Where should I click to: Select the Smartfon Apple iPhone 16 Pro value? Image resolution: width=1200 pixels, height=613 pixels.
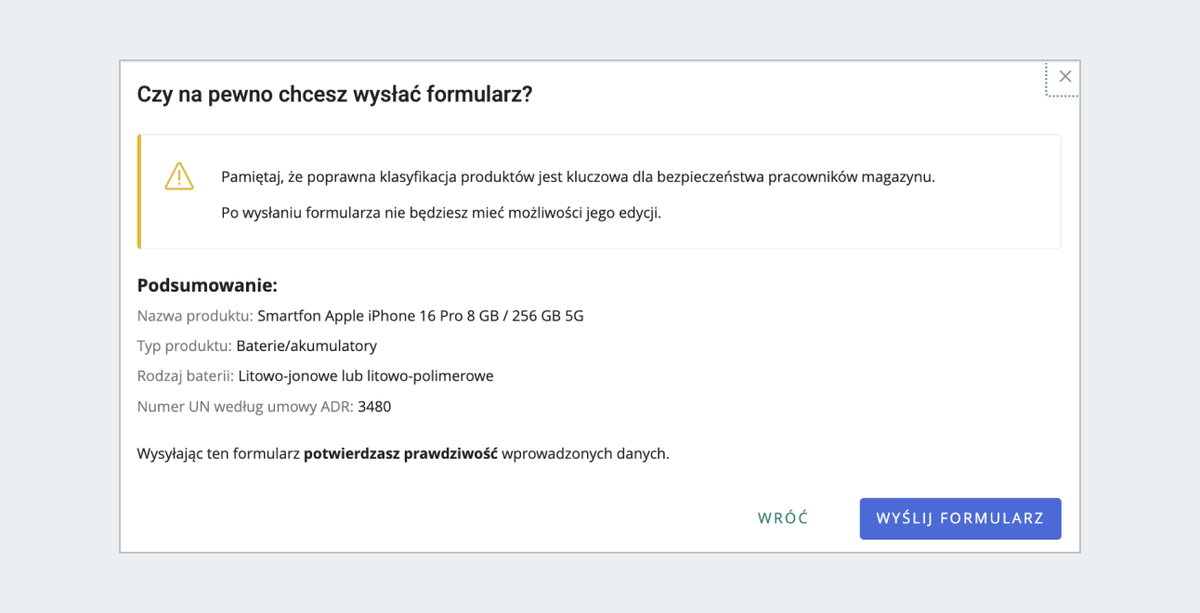[x=421, y=316]
